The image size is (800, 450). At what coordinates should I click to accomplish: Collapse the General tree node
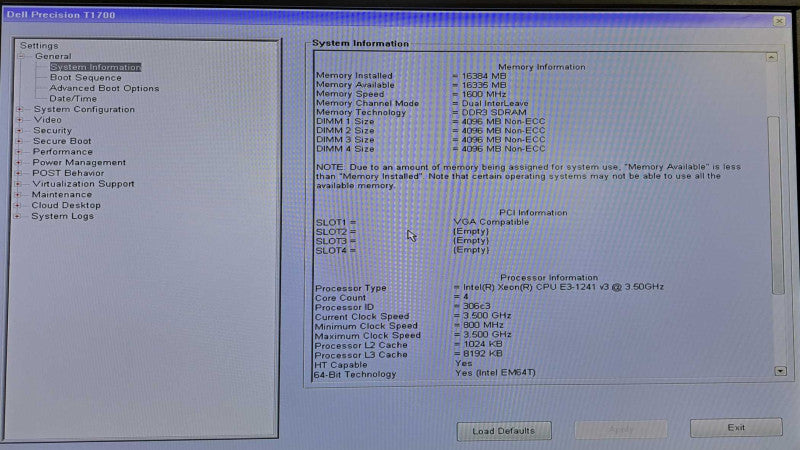click(x=21, y=56)
